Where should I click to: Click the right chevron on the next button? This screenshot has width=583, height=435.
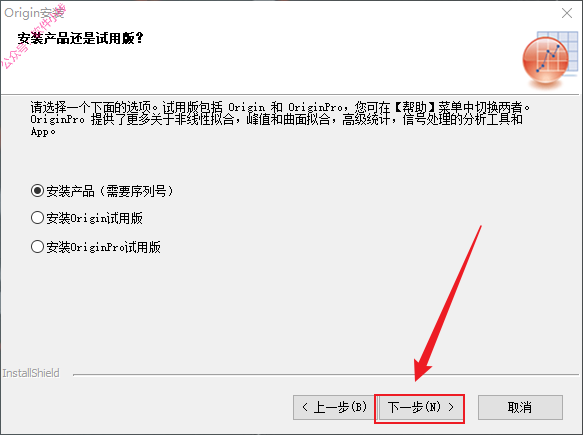(451, 407)
